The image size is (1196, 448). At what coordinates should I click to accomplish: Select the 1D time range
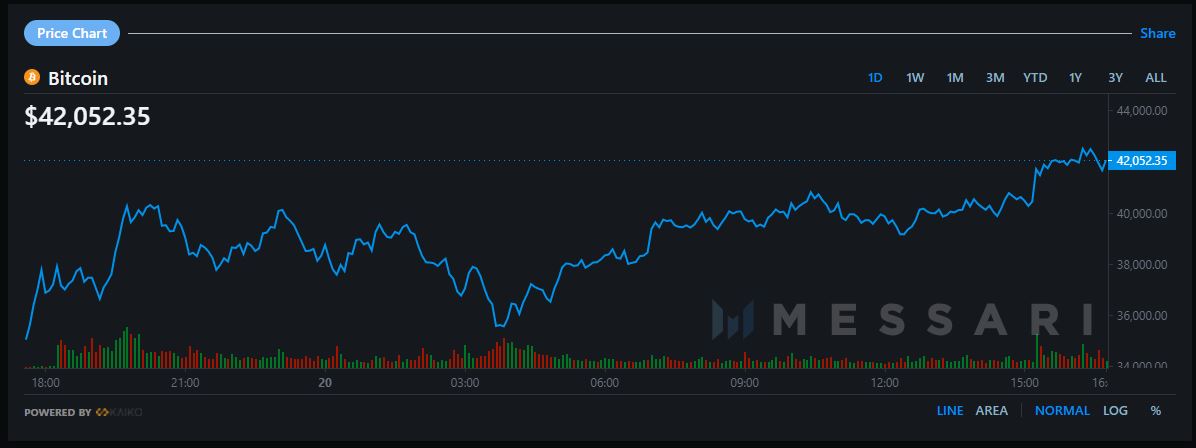coord(875,78)
